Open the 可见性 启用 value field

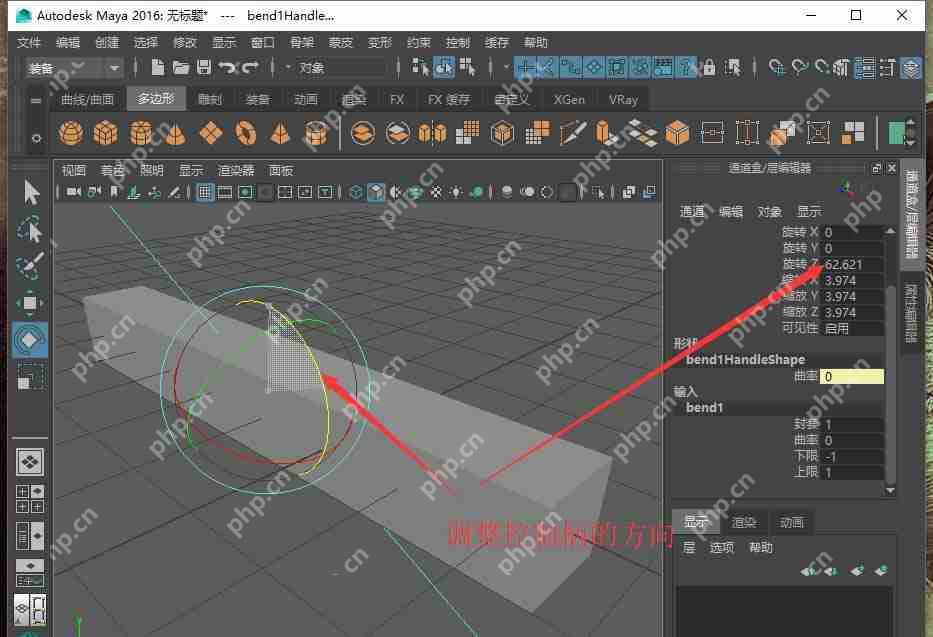pos(852,328)
